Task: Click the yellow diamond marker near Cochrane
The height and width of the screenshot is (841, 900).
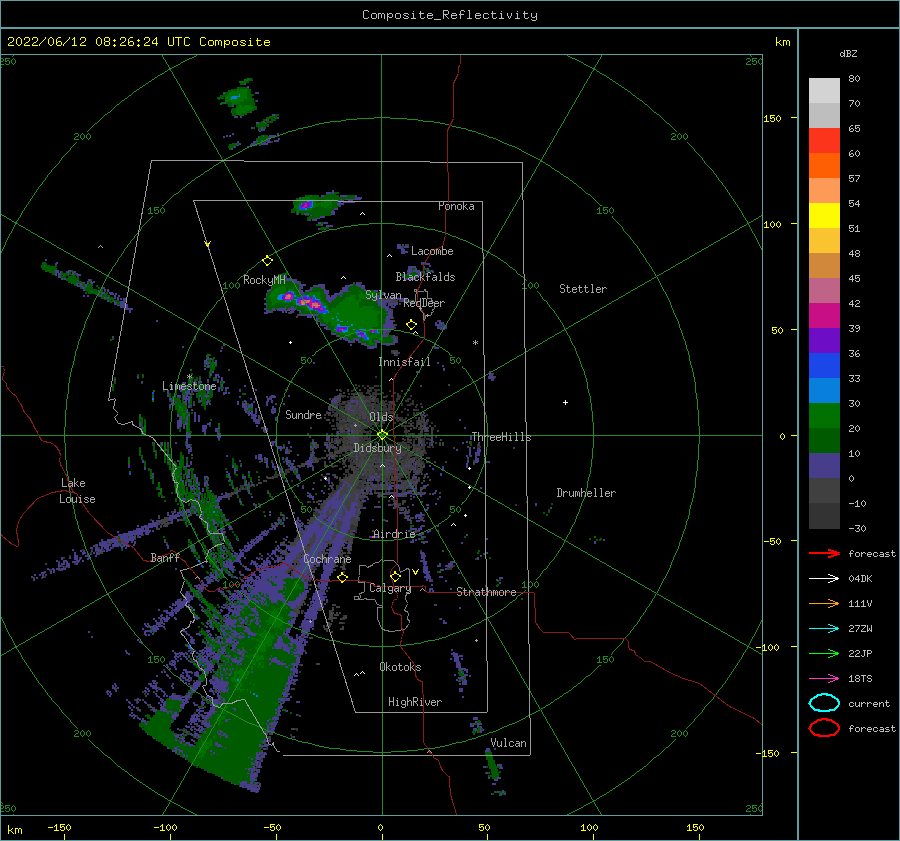Action: point(343,577)
